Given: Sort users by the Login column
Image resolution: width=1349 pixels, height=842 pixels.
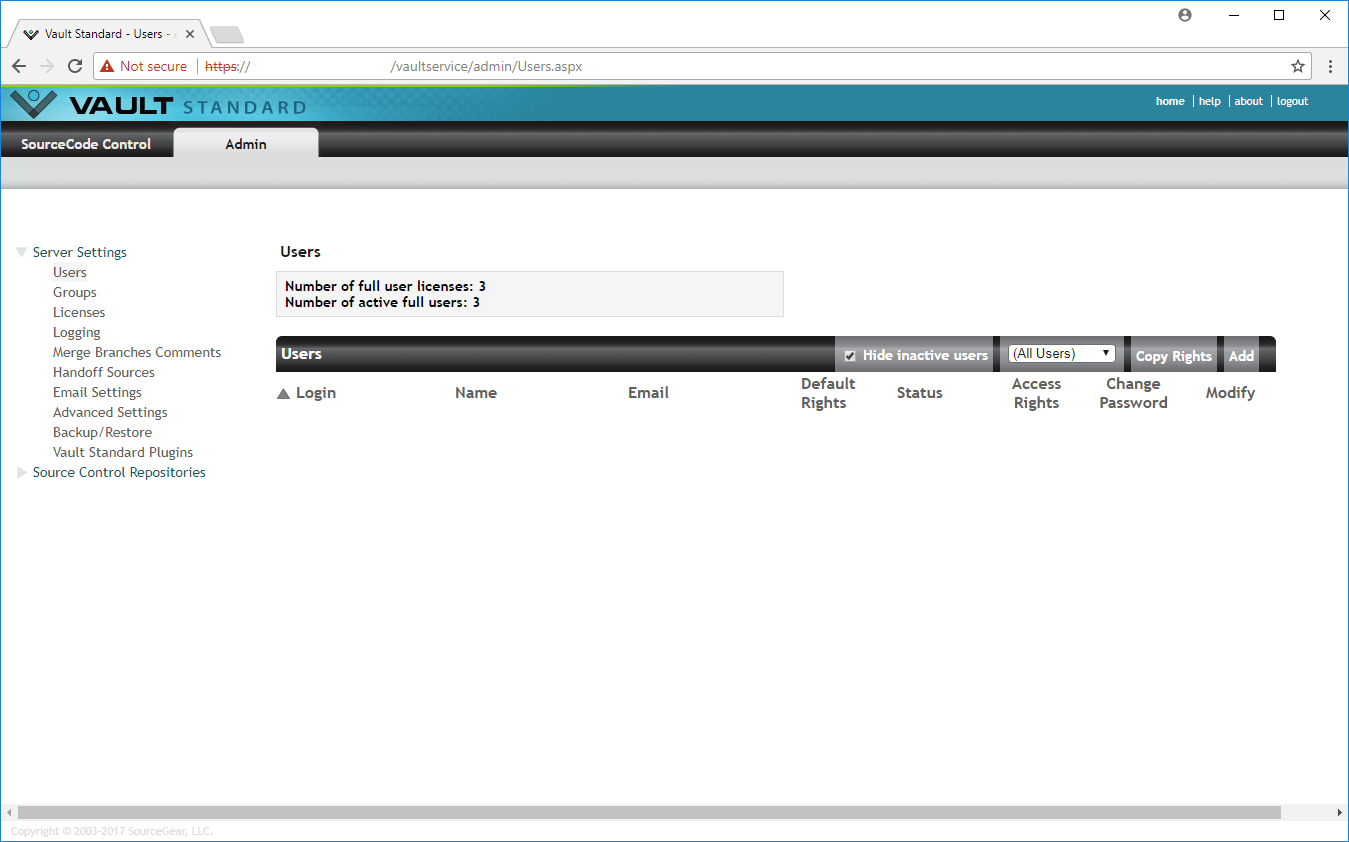Looking at the screenshot, I should point(316,393).
